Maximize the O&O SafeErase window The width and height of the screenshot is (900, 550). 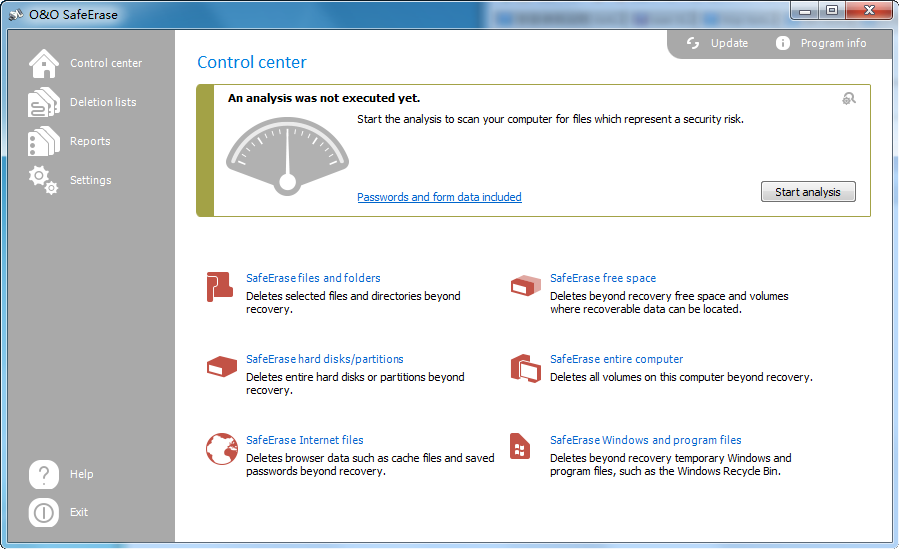click(x=832, y=10)
